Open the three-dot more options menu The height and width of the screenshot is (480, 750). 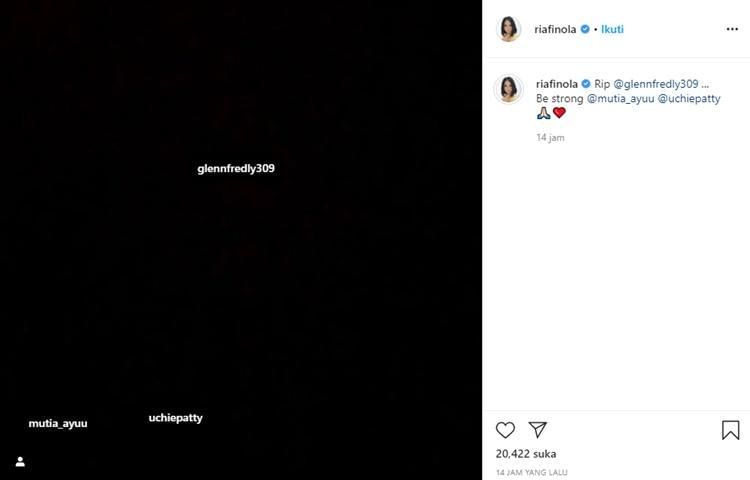coord(732,30)
